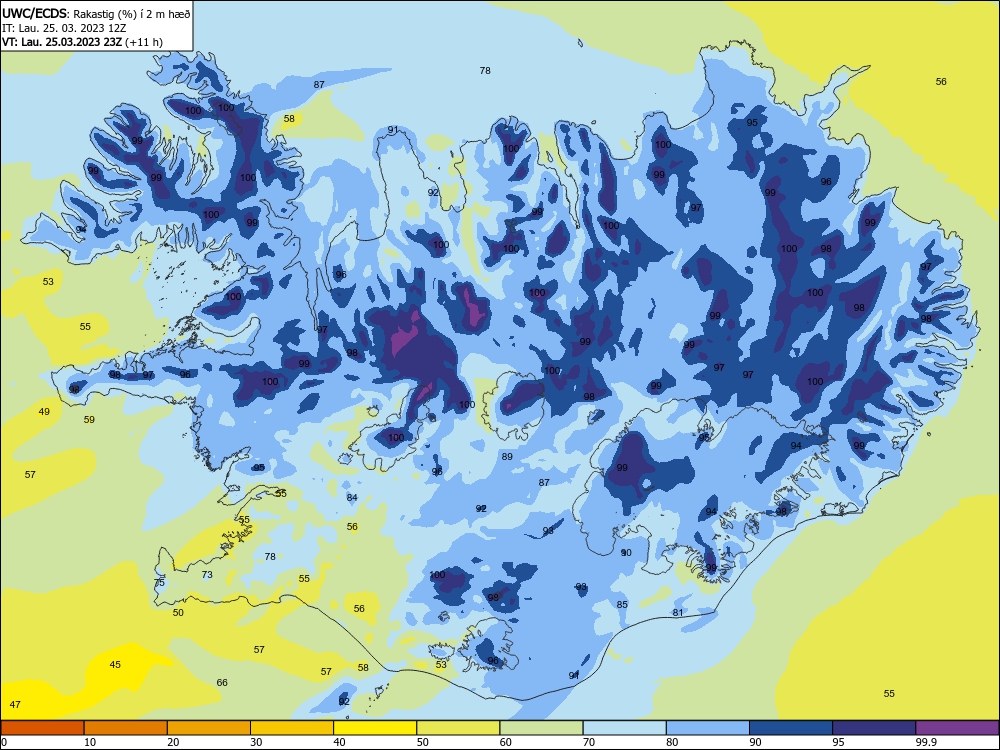Click the pale blue 70–80 legend swatch
The image size is (1000, 750).
point(624,728)
